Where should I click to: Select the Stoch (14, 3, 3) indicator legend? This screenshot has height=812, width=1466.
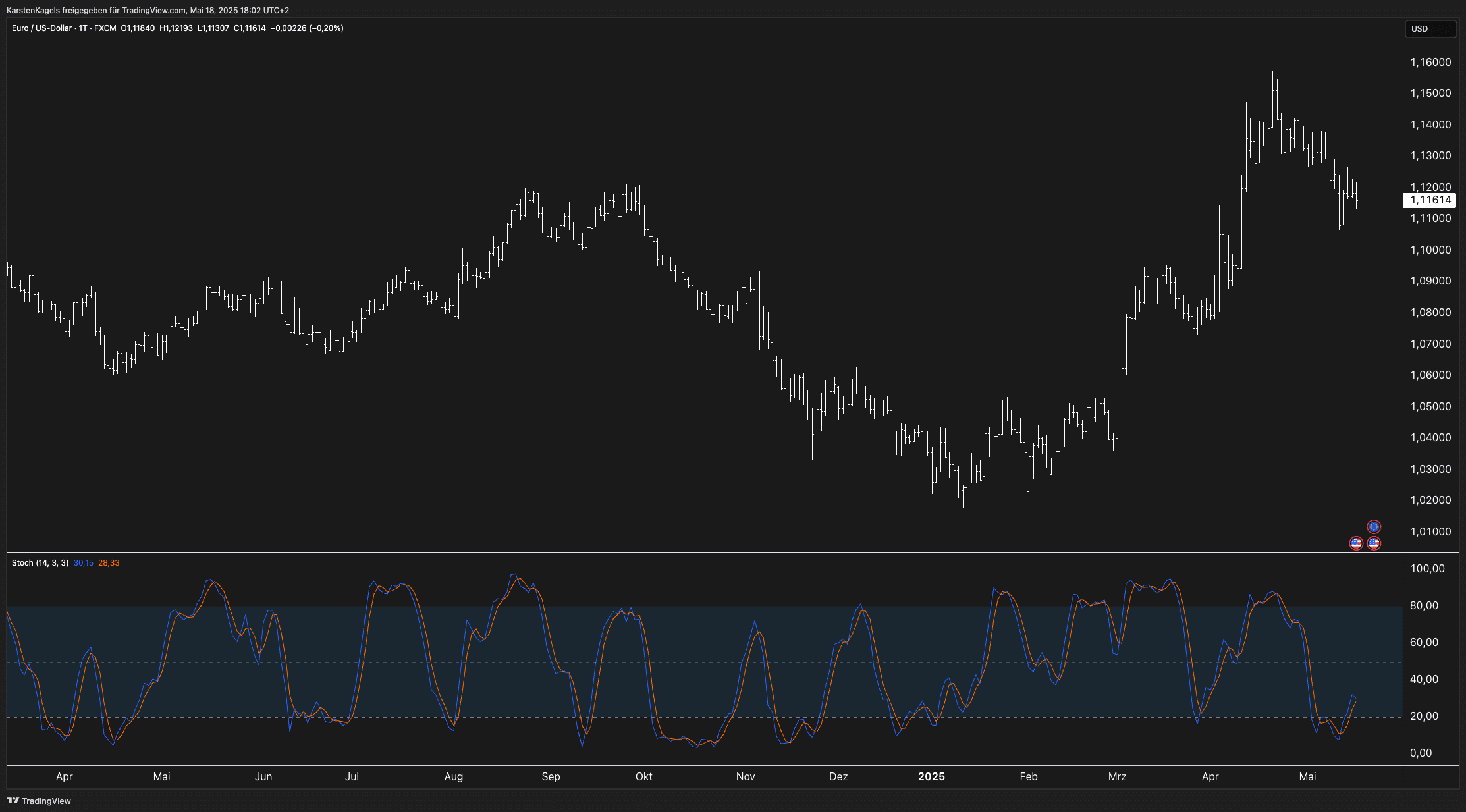pyautogui.click(x=40, y=563)
